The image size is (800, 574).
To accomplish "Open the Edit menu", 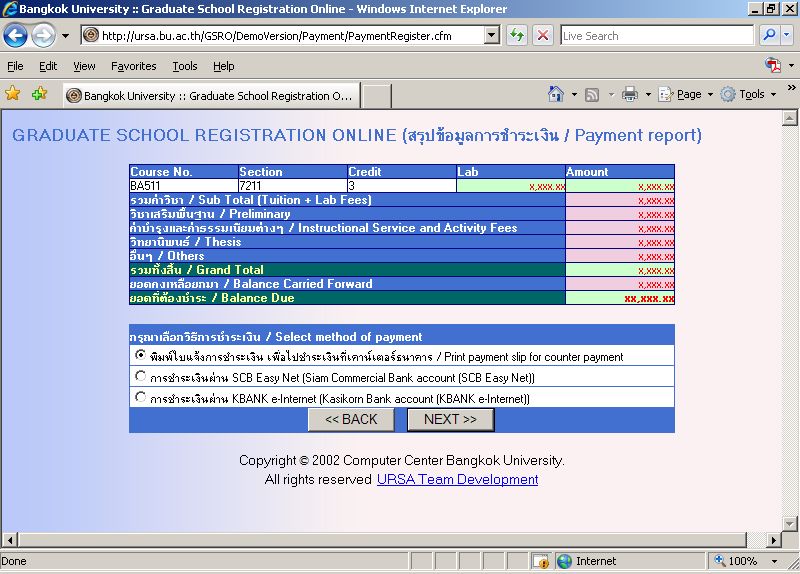I will tap(48, 66).
